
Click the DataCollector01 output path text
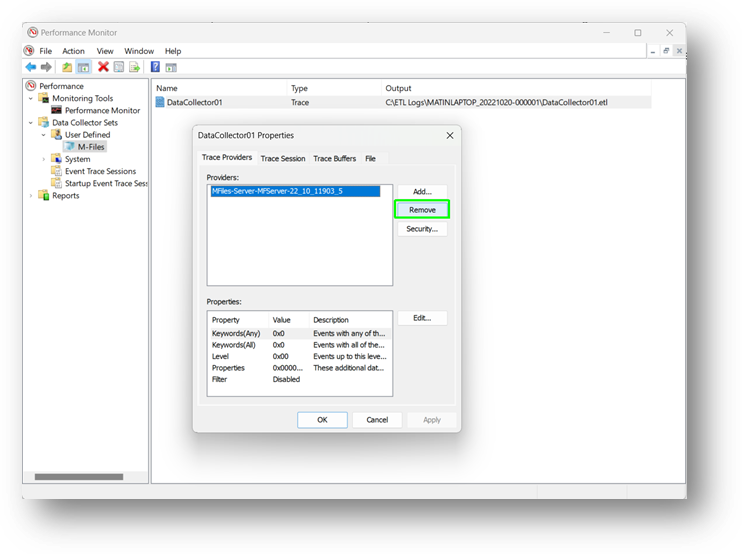496,102
